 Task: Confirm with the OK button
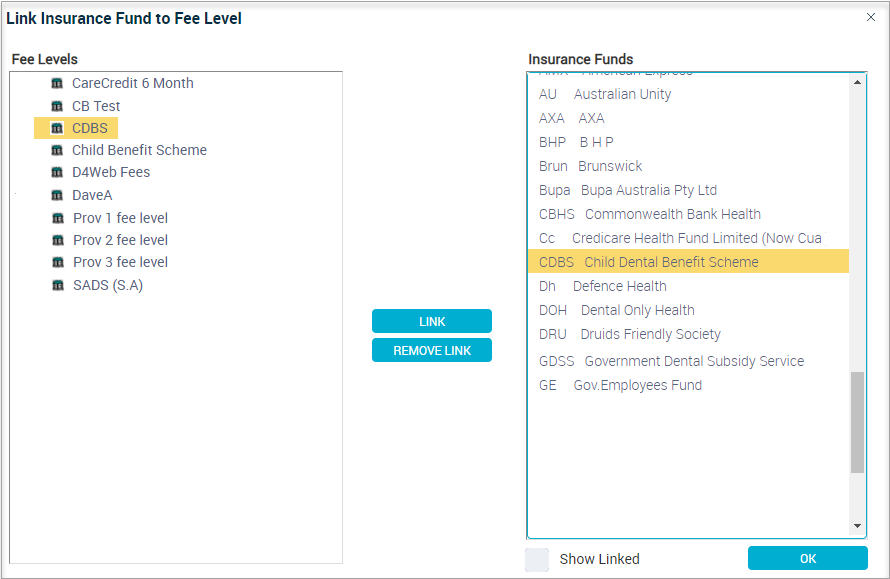(x=807, y=559)
